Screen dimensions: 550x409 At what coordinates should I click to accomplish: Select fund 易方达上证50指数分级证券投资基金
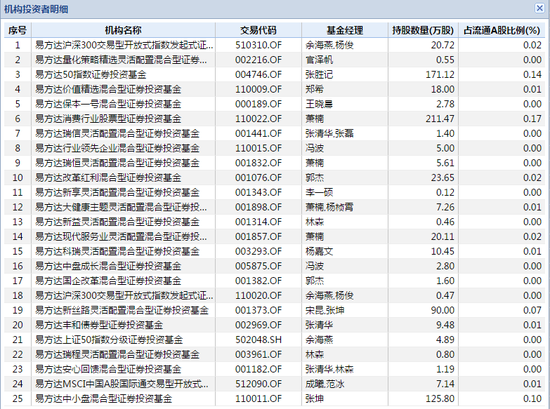tap(109, 340)
